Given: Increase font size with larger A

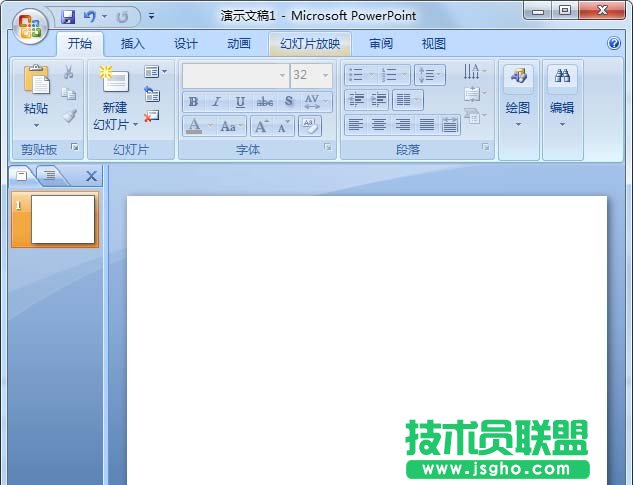Looking at the screenshot, I should pyautogui.click(x=262, y=126).
